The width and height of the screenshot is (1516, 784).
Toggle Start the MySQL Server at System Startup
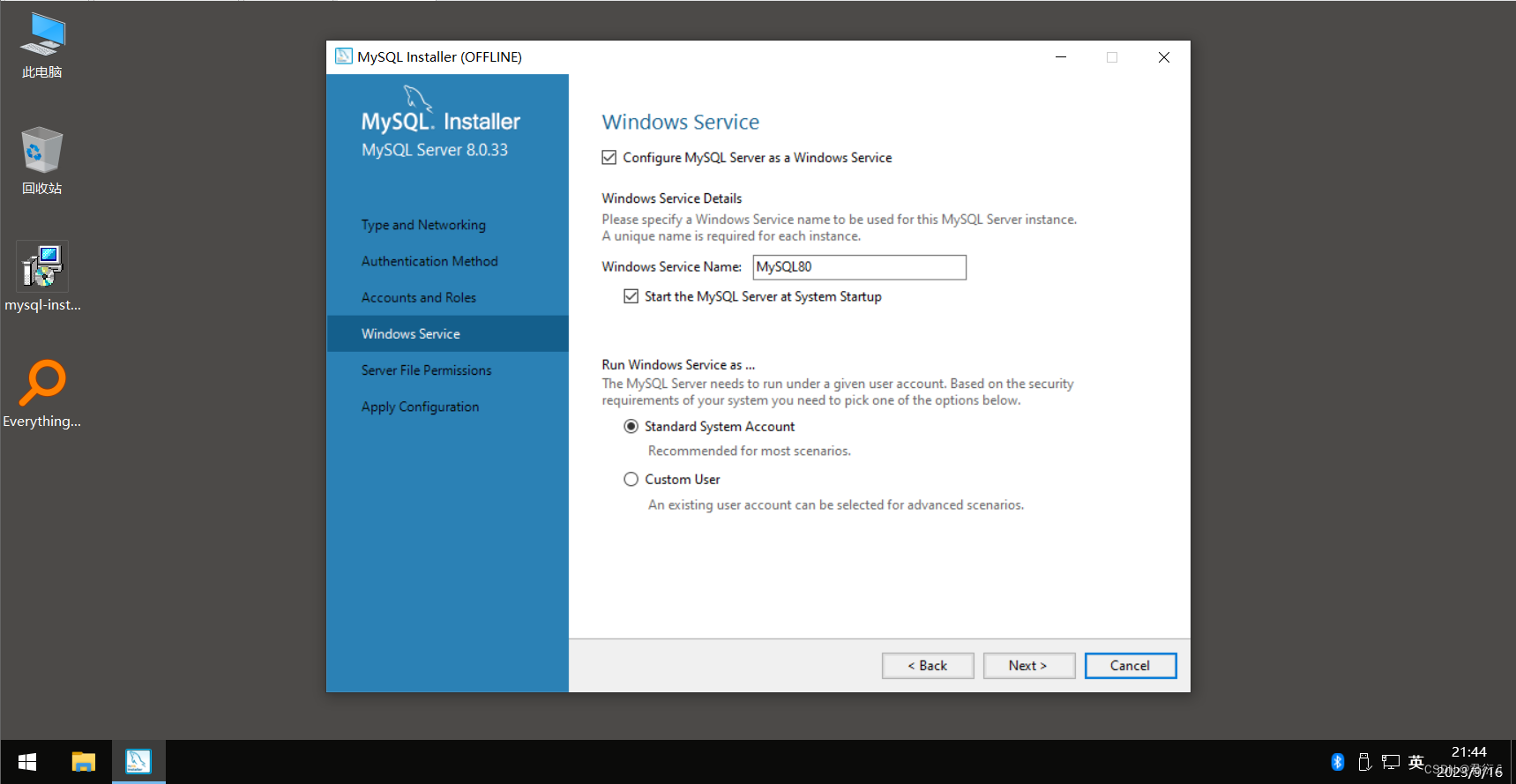631,296
